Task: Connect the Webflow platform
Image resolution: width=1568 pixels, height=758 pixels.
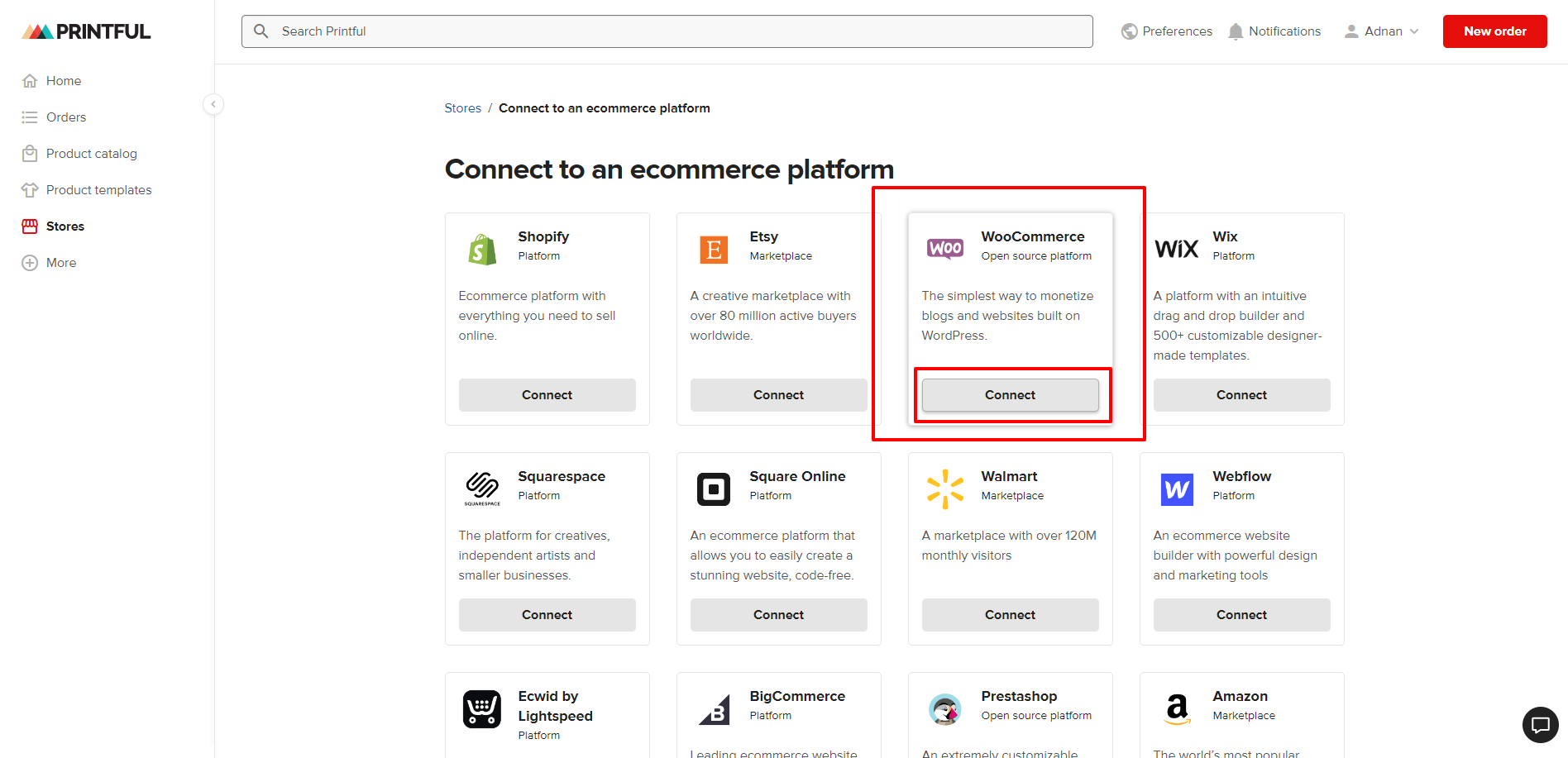Action: tap(1241, 615)
